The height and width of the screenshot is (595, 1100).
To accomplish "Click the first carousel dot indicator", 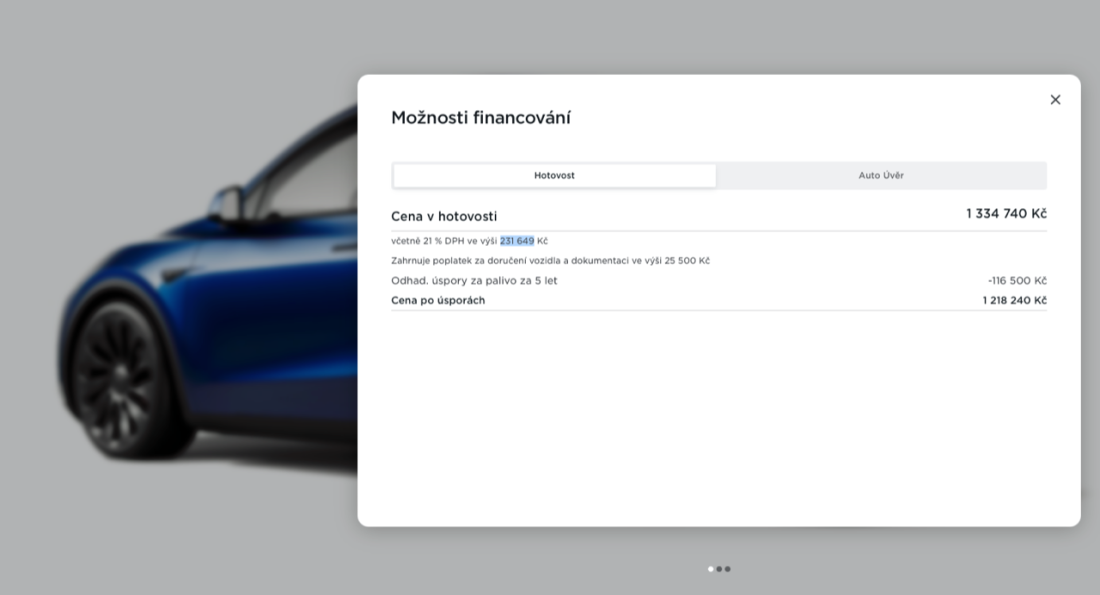I will coord(711,569).
